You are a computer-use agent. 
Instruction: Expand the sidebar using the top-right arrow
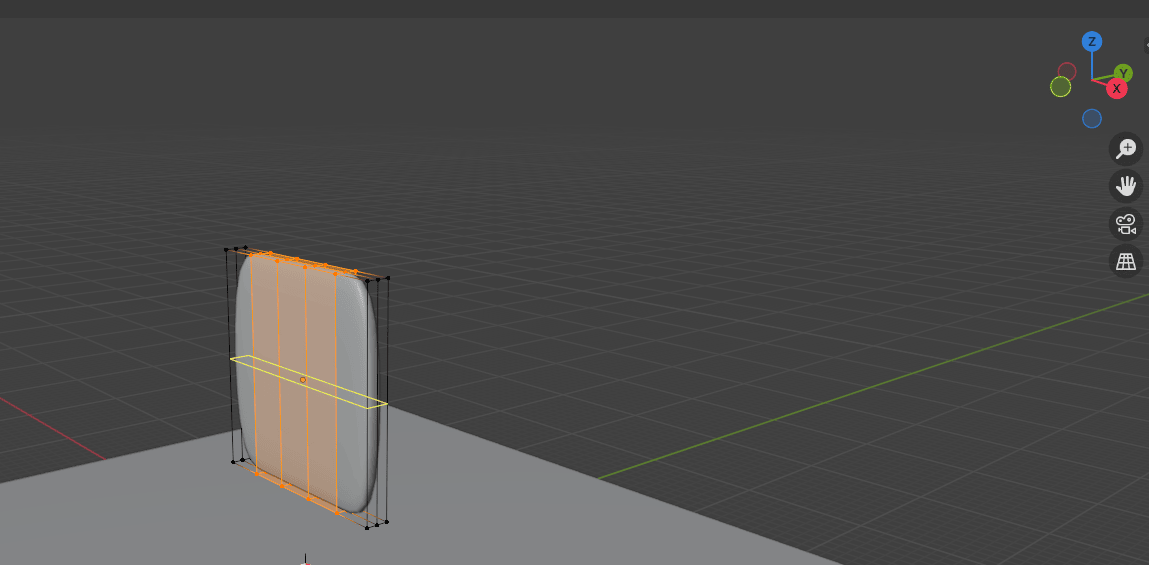coord(1145,45)
